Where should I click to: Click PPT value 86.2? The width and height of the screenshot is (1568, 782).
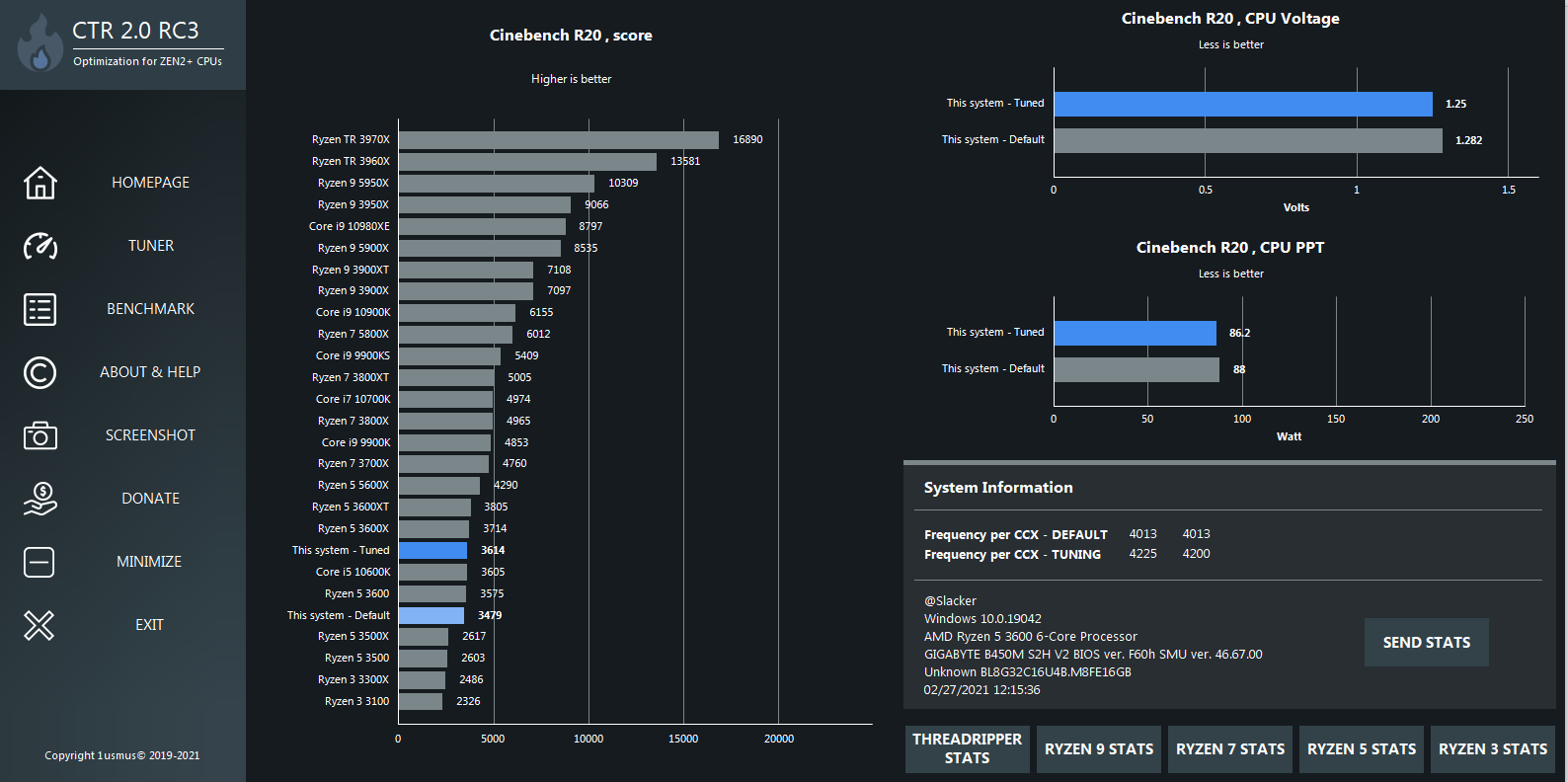1239,333
